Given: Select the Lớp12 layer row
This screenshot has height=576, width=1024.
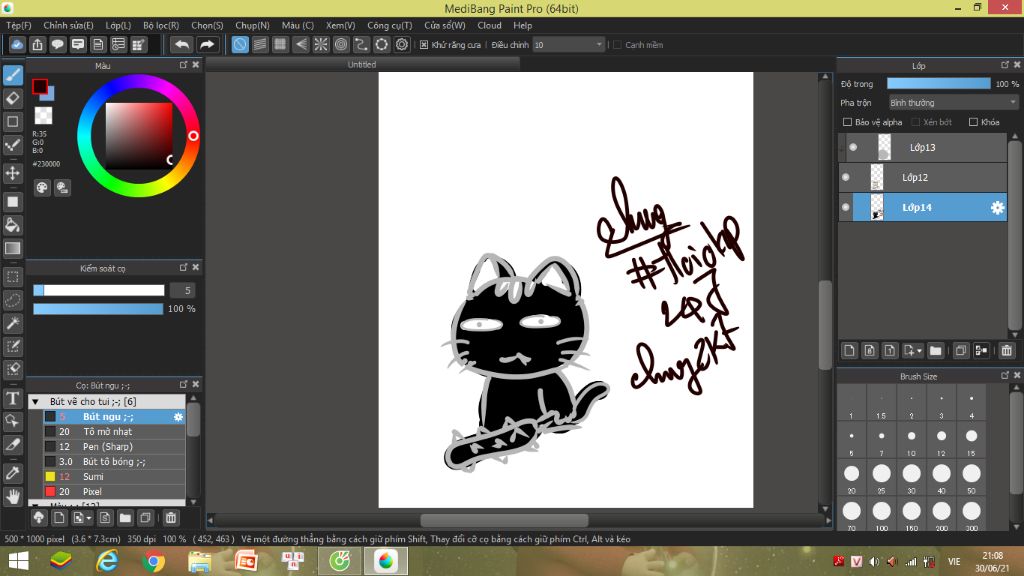Looking at the screenshot, I should (x=923, y=177).
